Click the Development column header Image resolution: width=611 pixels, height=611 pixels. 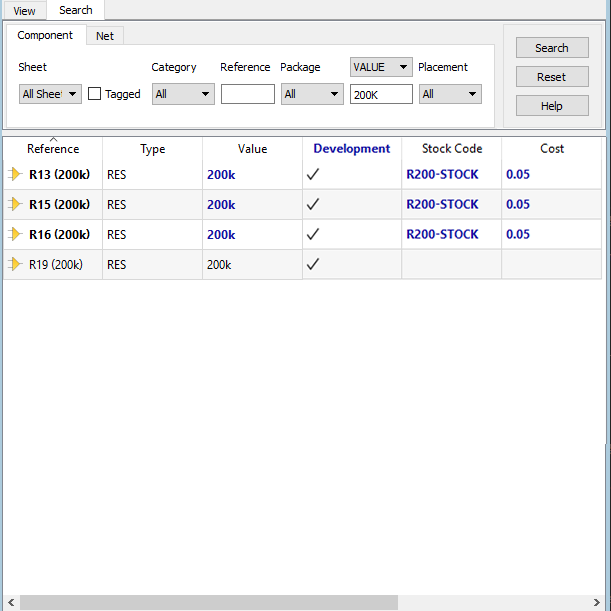(x=352, y=148)
